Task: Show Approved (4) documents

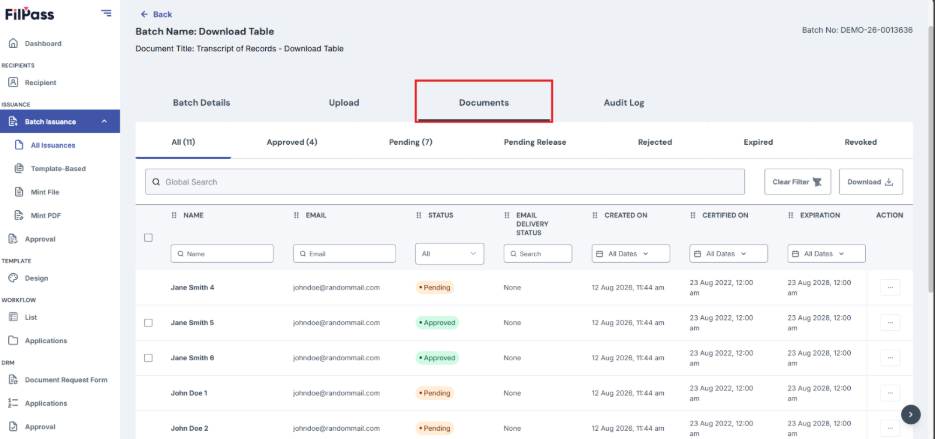Action: (x=292, y=142)
